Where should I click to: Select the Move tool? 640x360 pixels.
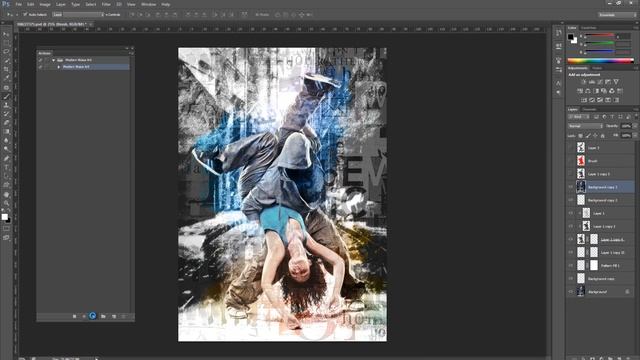[x=6, y=34]
